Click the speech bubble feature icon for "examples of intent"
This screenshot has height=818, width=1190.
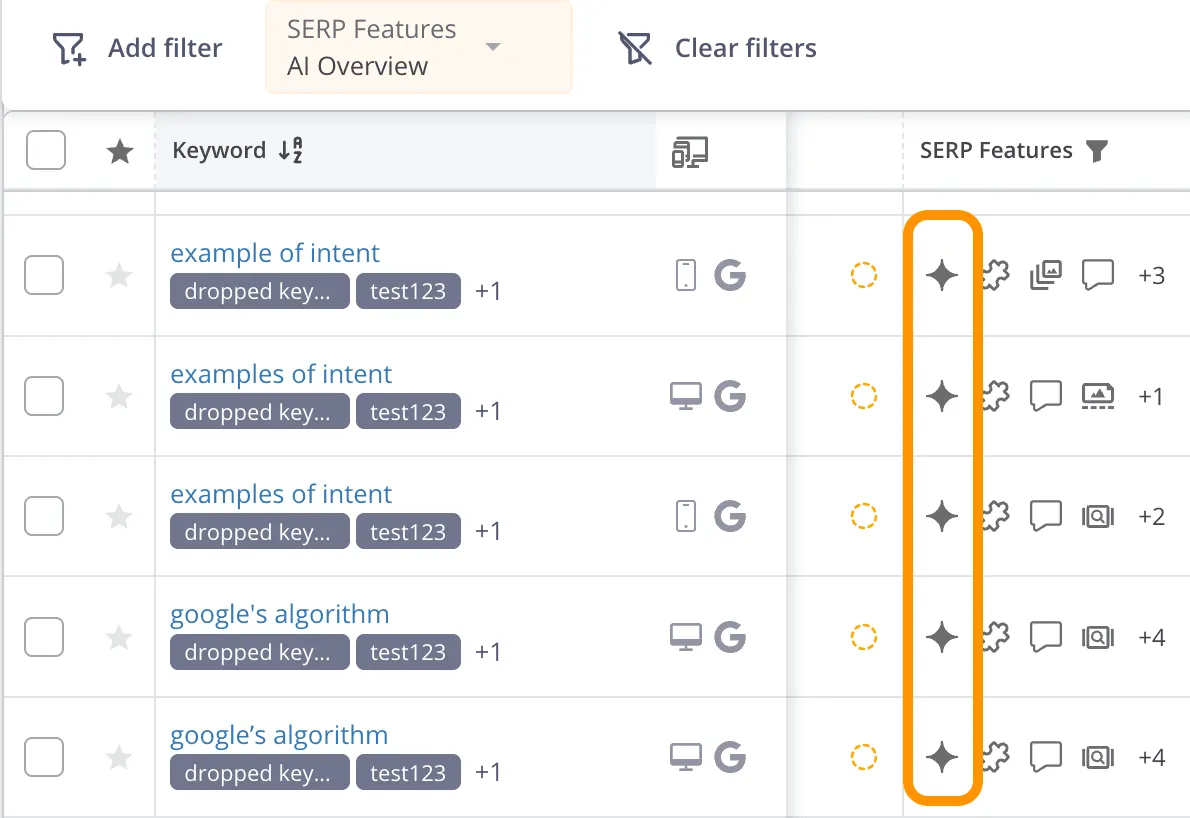click(x=1046, y=396)
